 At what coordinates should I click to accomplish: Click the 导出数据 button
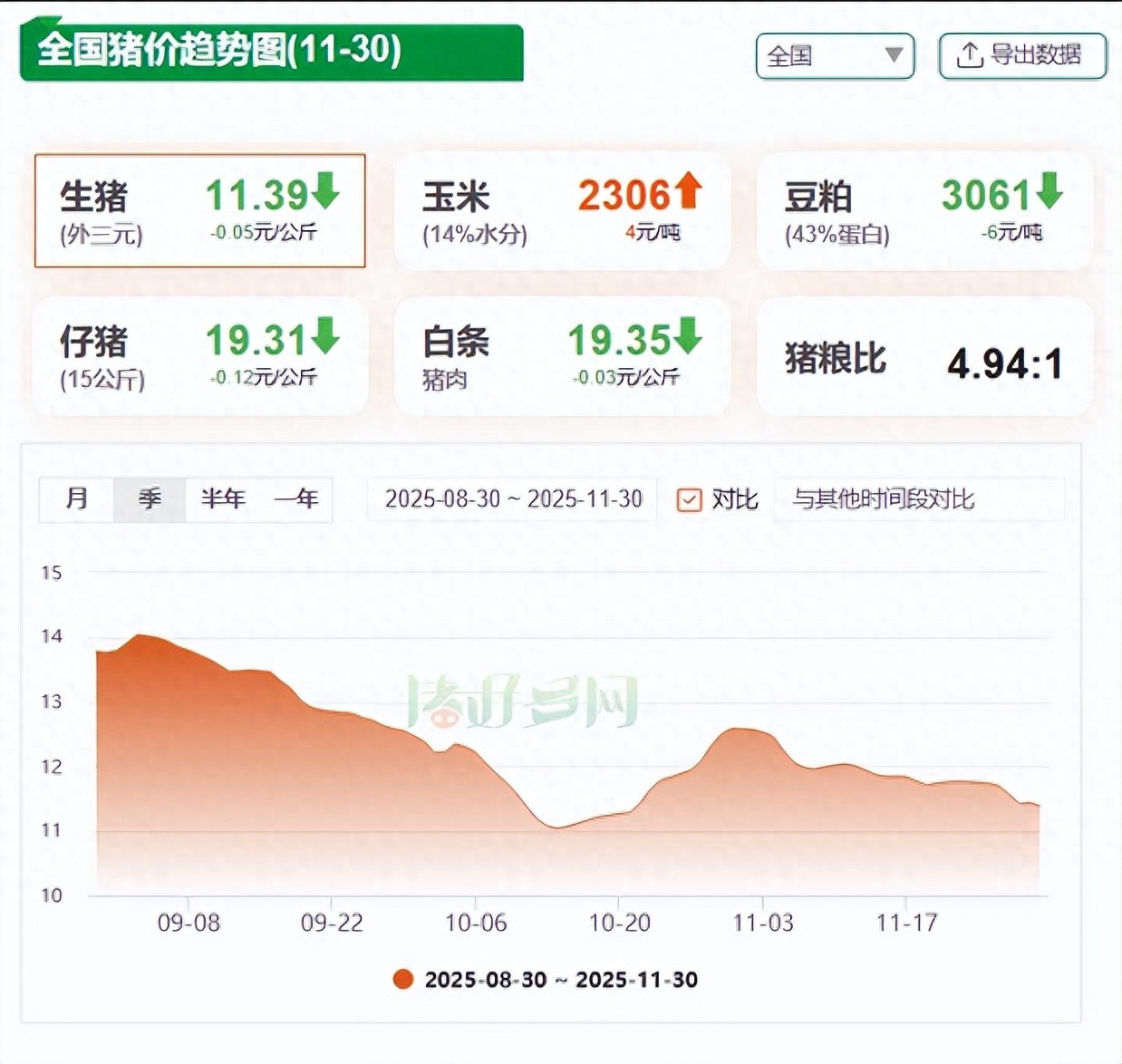point(1022,56)
